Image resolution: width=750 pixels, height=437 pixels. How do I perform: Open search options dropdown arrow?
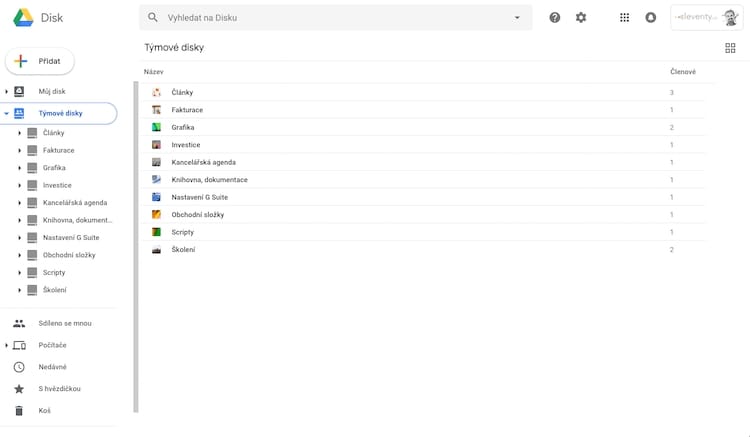(517, 18)
